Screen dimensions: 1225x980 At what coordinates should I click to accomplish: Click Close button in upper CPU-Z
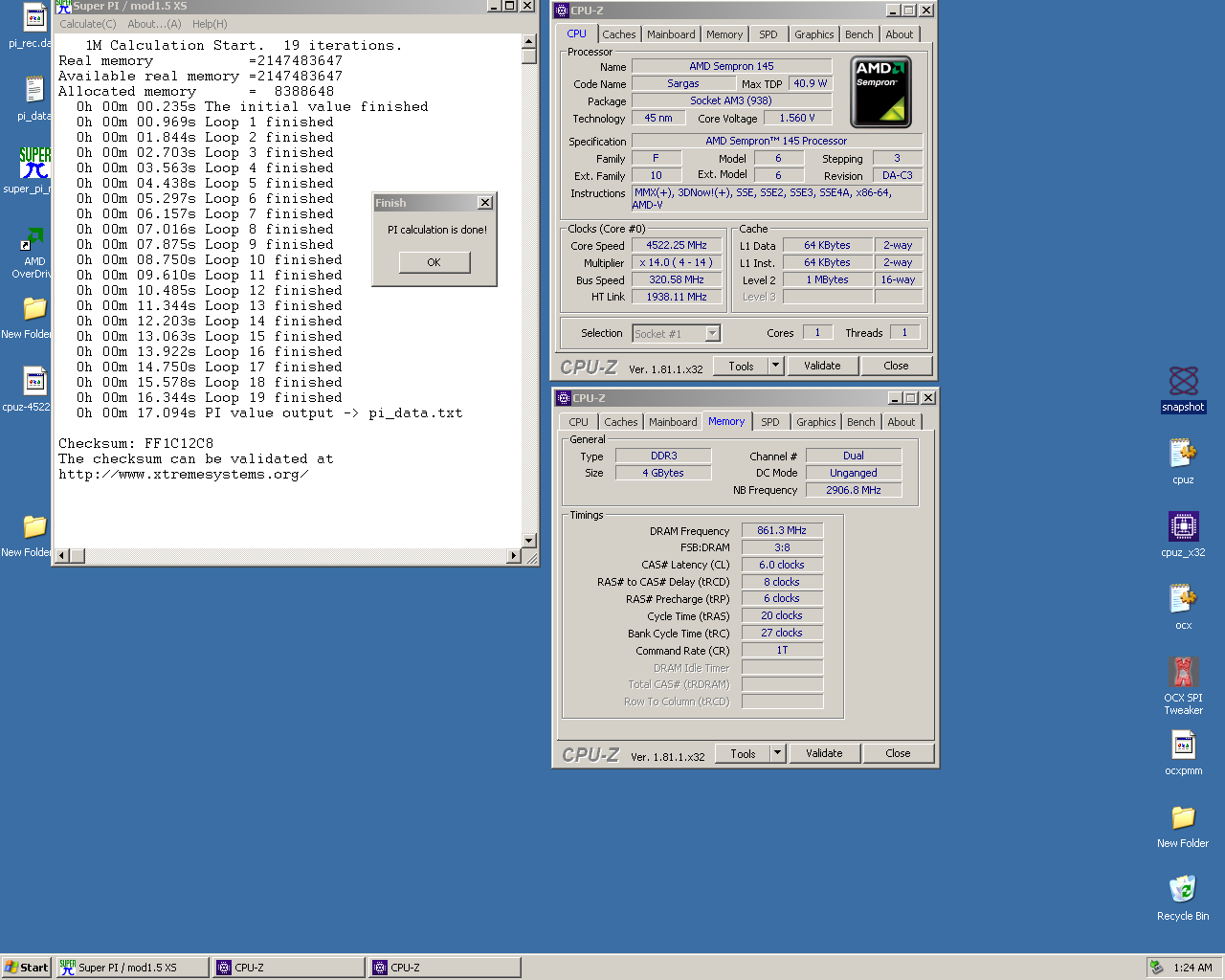click(897, 366)
